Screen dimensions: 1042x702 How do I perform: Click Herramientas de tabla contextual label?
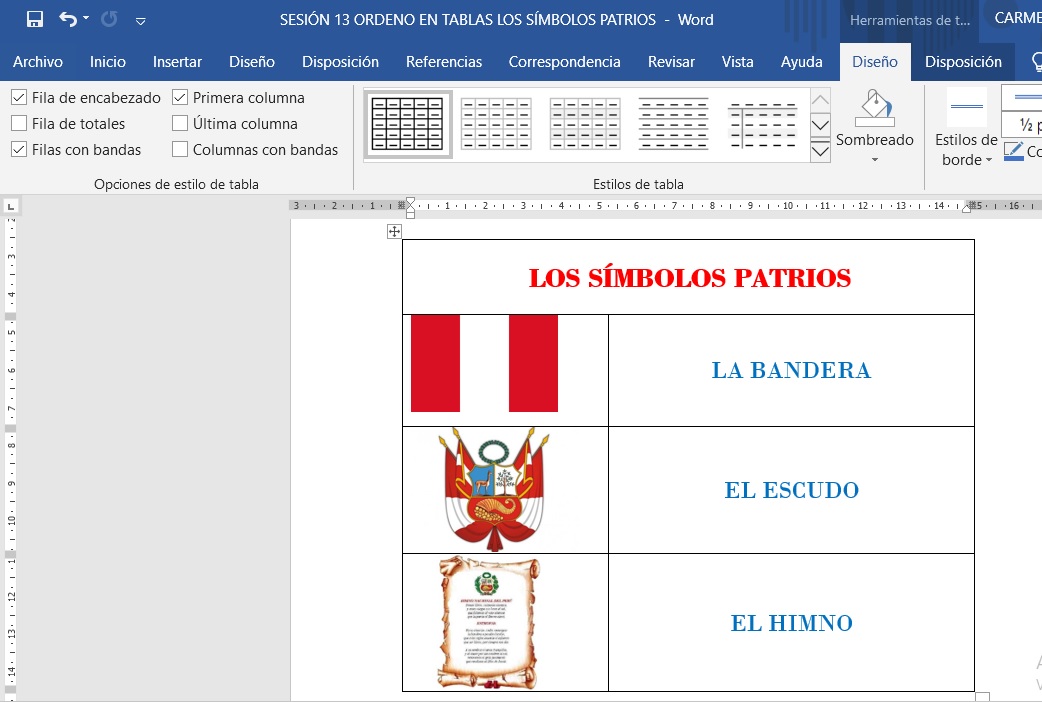pyautogui.click(x=910, y=20)
